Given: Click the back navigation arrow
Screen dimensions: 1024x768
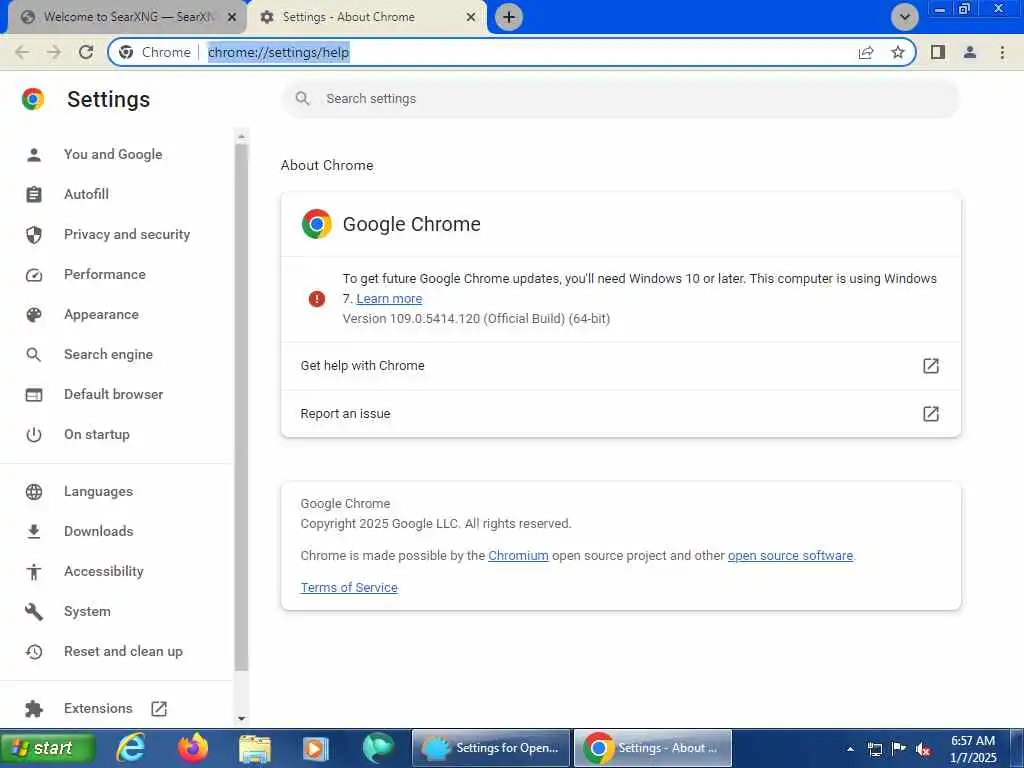Looking at the screenshot, I should [22, 52].
